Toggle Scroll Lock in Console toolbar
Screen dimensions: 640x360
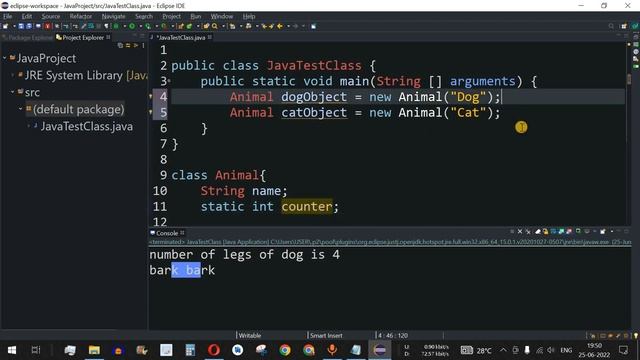coord(545,231)
